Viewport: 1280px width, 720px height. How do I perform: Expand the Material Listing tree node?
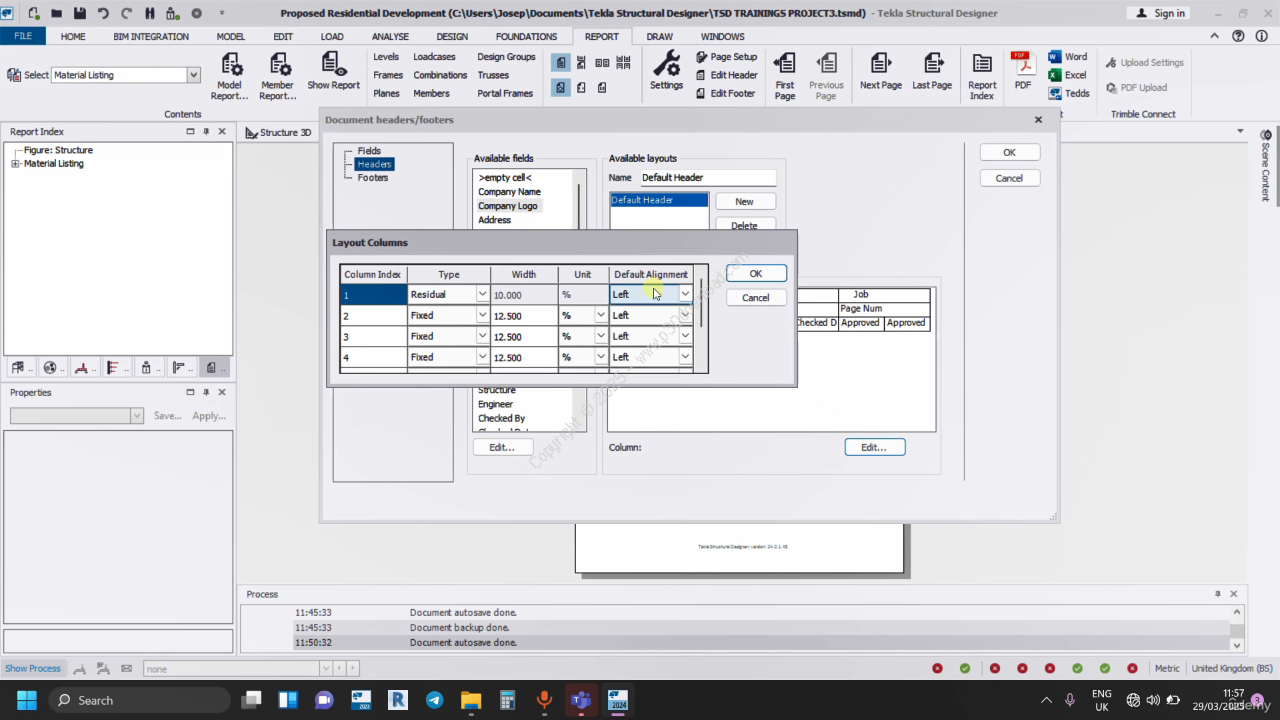coord(15,164)
